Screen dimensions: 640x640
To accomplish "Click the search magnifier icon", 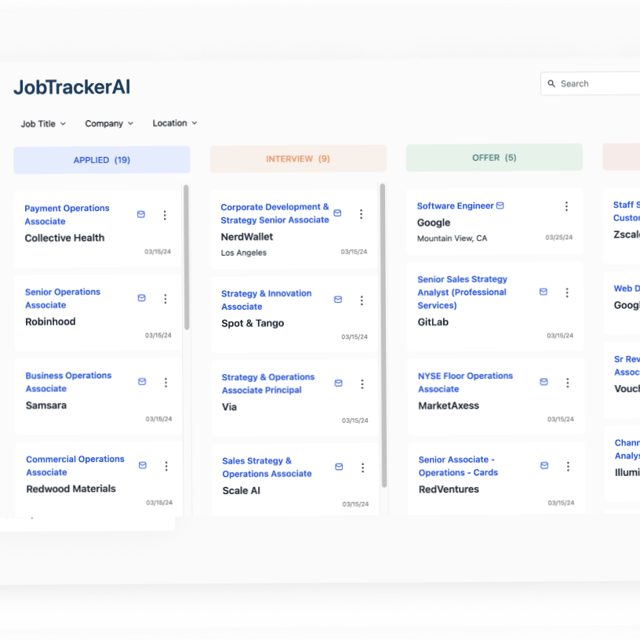I will point(551,83).
